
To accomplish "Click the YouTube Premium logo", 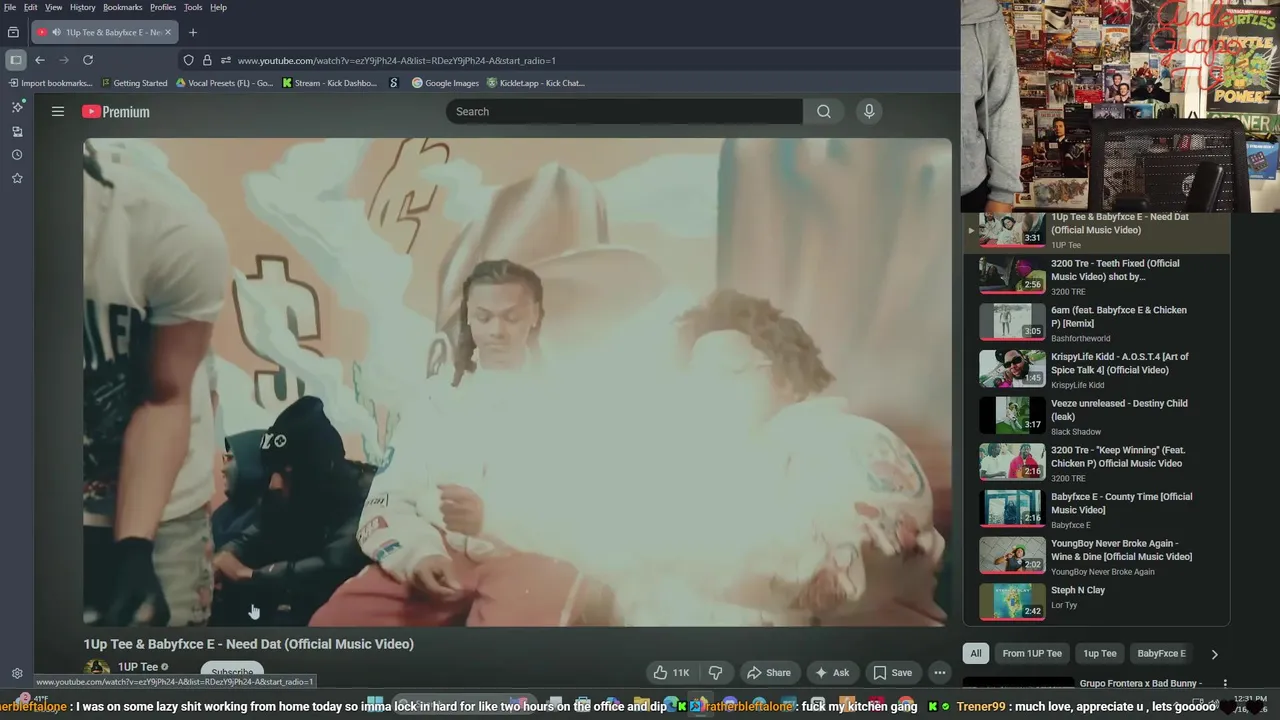I will (x=116, y=112).
